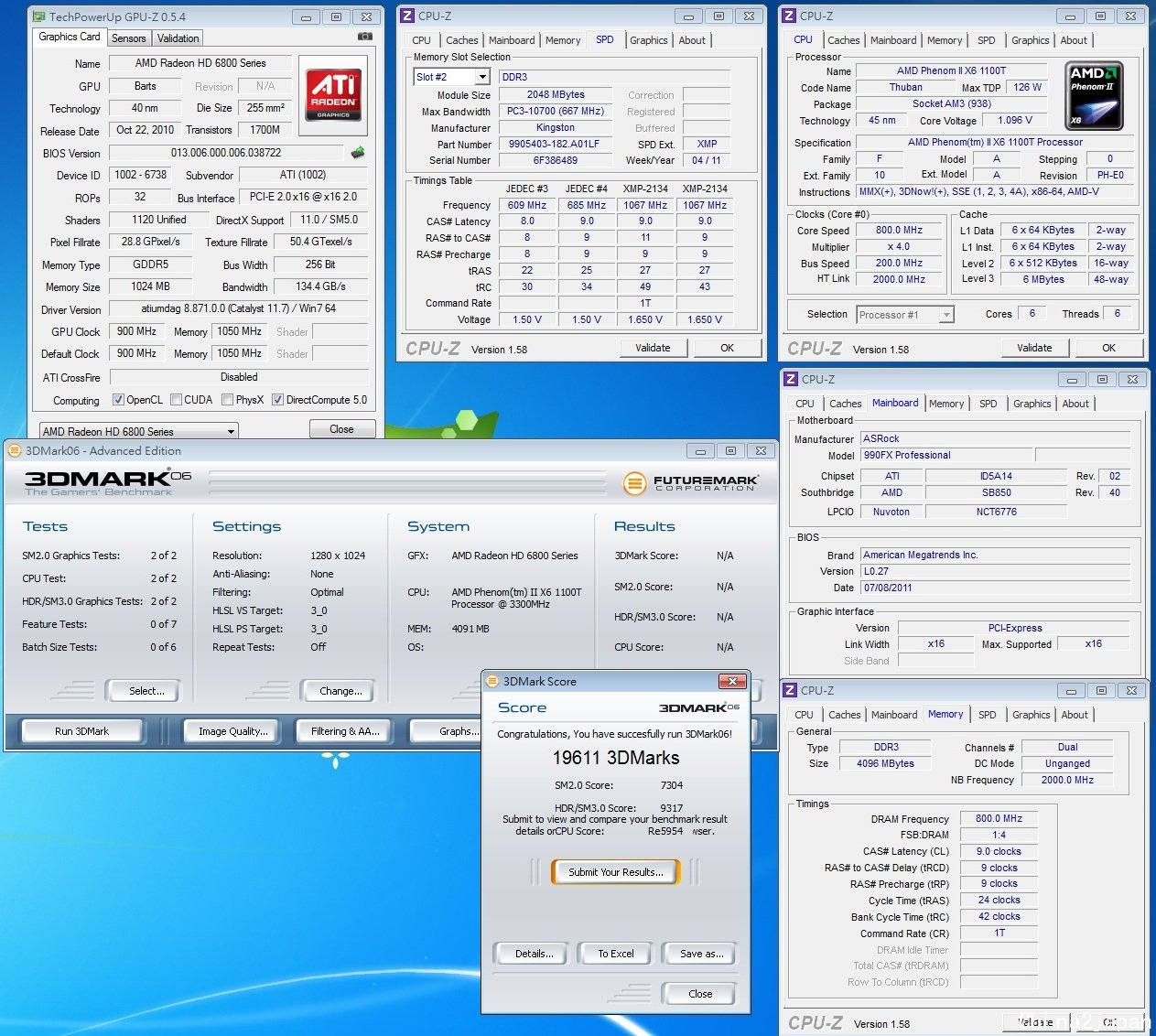Click the CPU-Z Mainboard window title icon
Viewport: 1156px width, 1036px height.
791,379
